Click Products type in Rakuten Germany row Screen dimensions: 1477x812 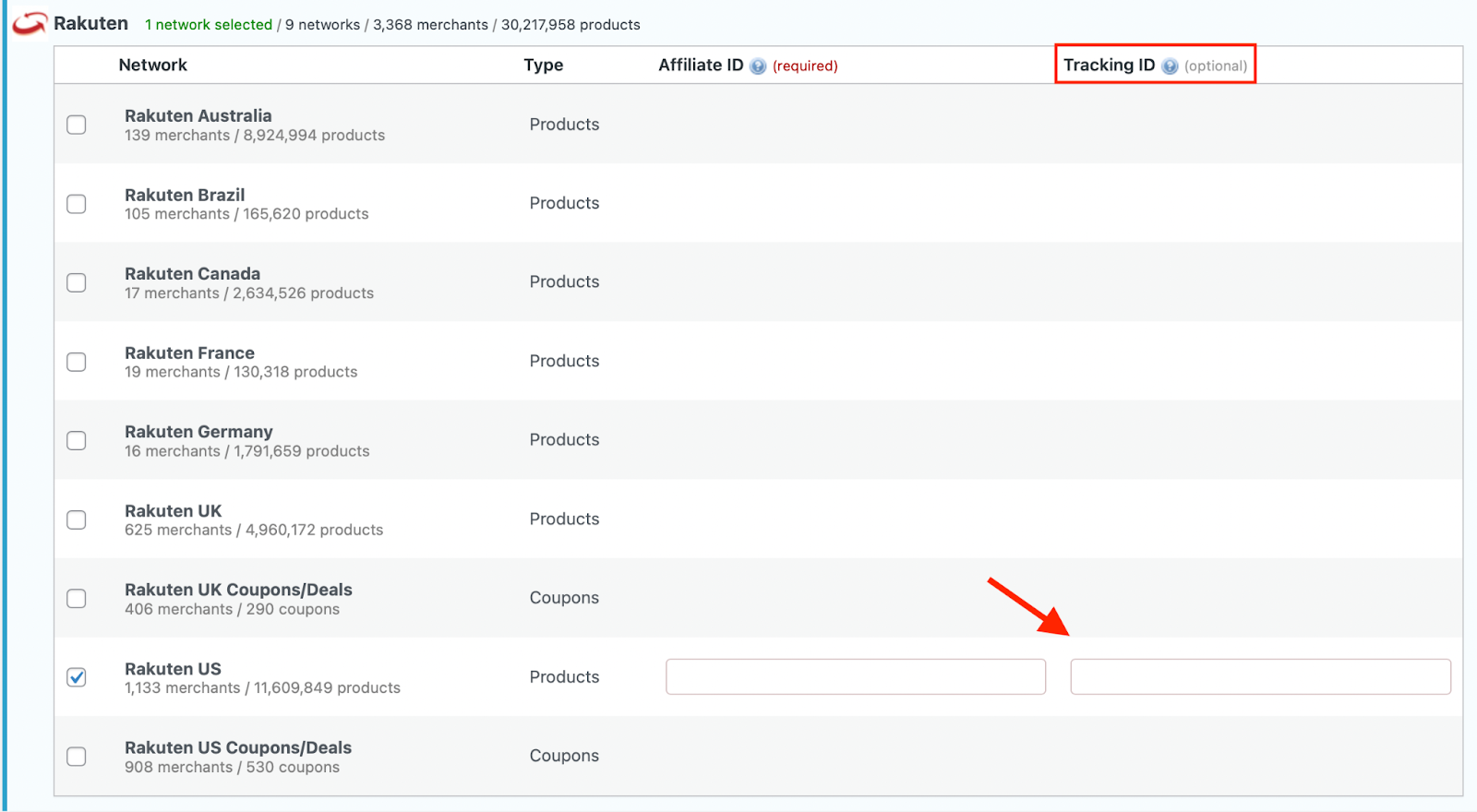click(564, 439)
